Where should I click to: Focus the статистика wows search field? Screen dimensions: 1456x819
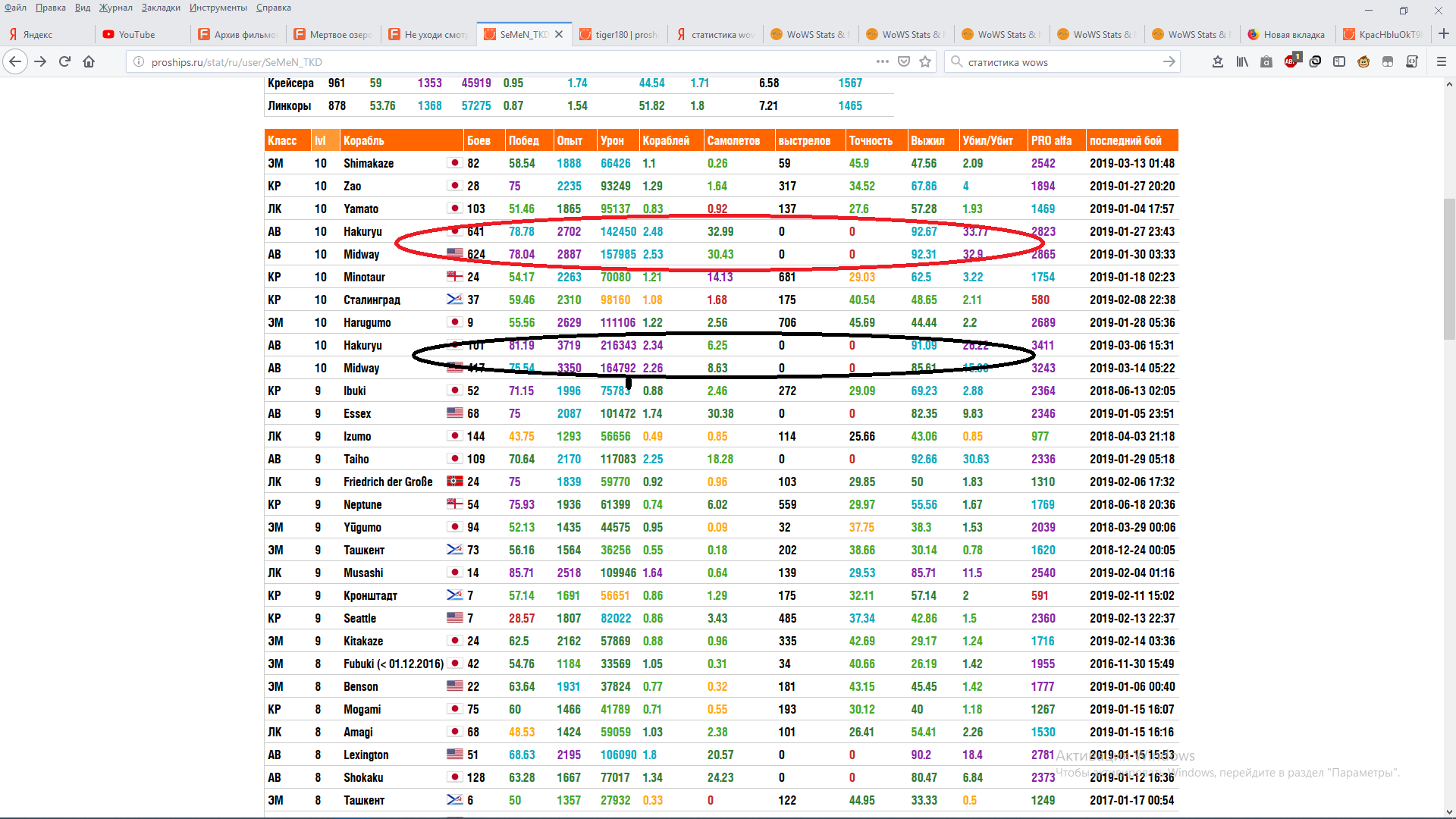pos(1062,62)
